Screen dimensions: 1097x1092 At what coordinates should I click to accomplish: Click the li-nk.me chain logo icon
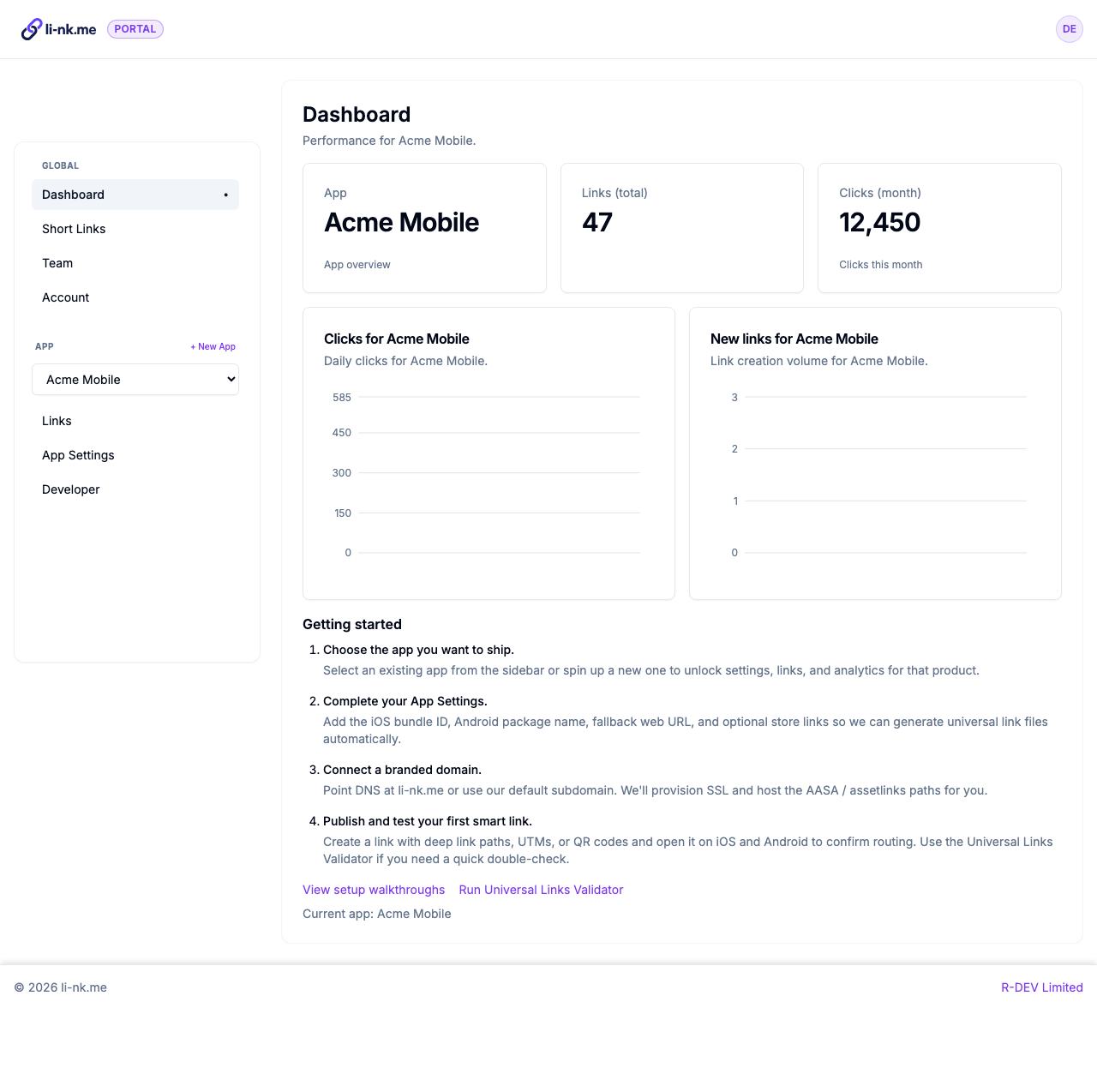point(32,29)
